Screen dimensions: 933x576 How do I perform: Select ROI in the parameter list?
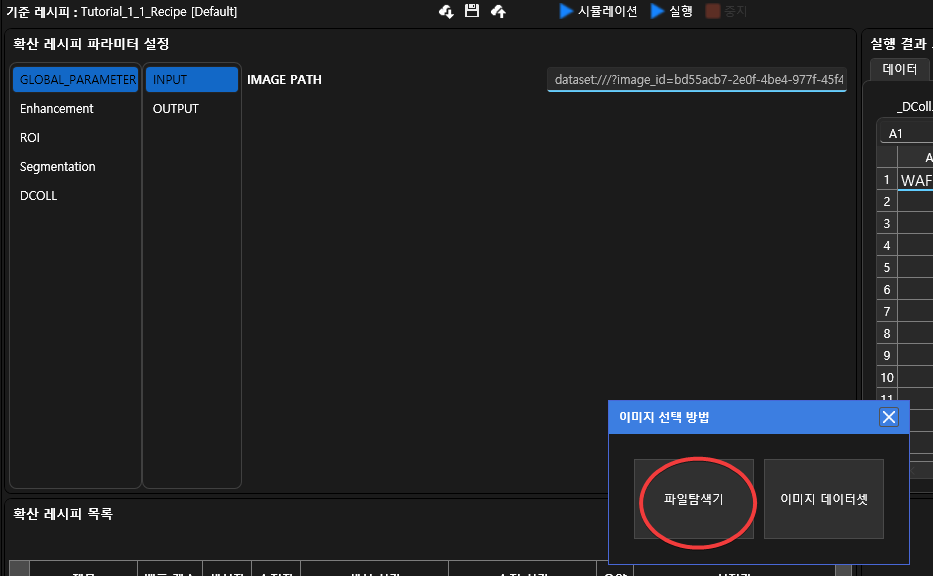(x=30, y=138)
